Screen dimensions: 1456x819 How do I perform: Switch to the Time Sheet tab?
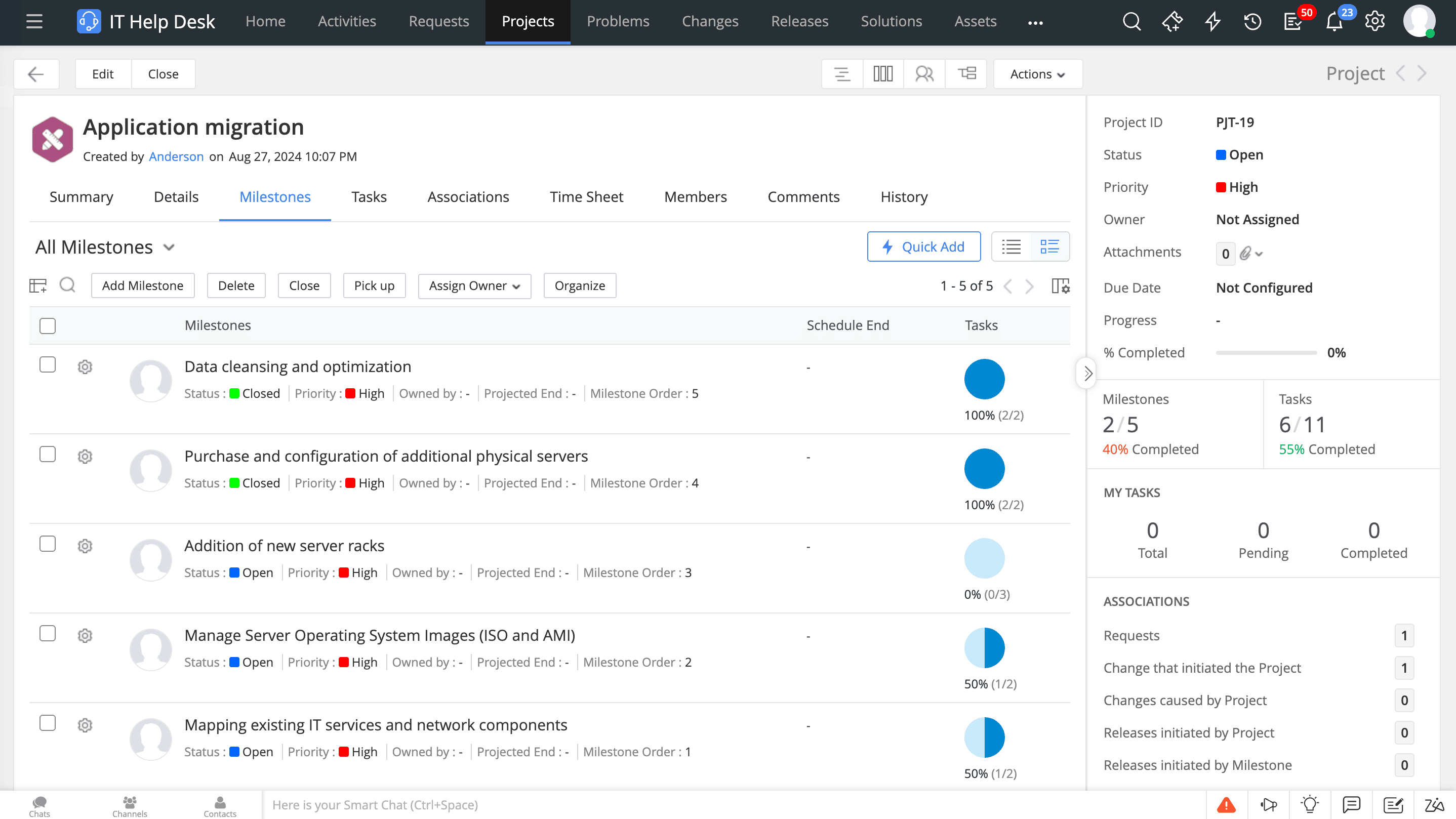[586, 197]
